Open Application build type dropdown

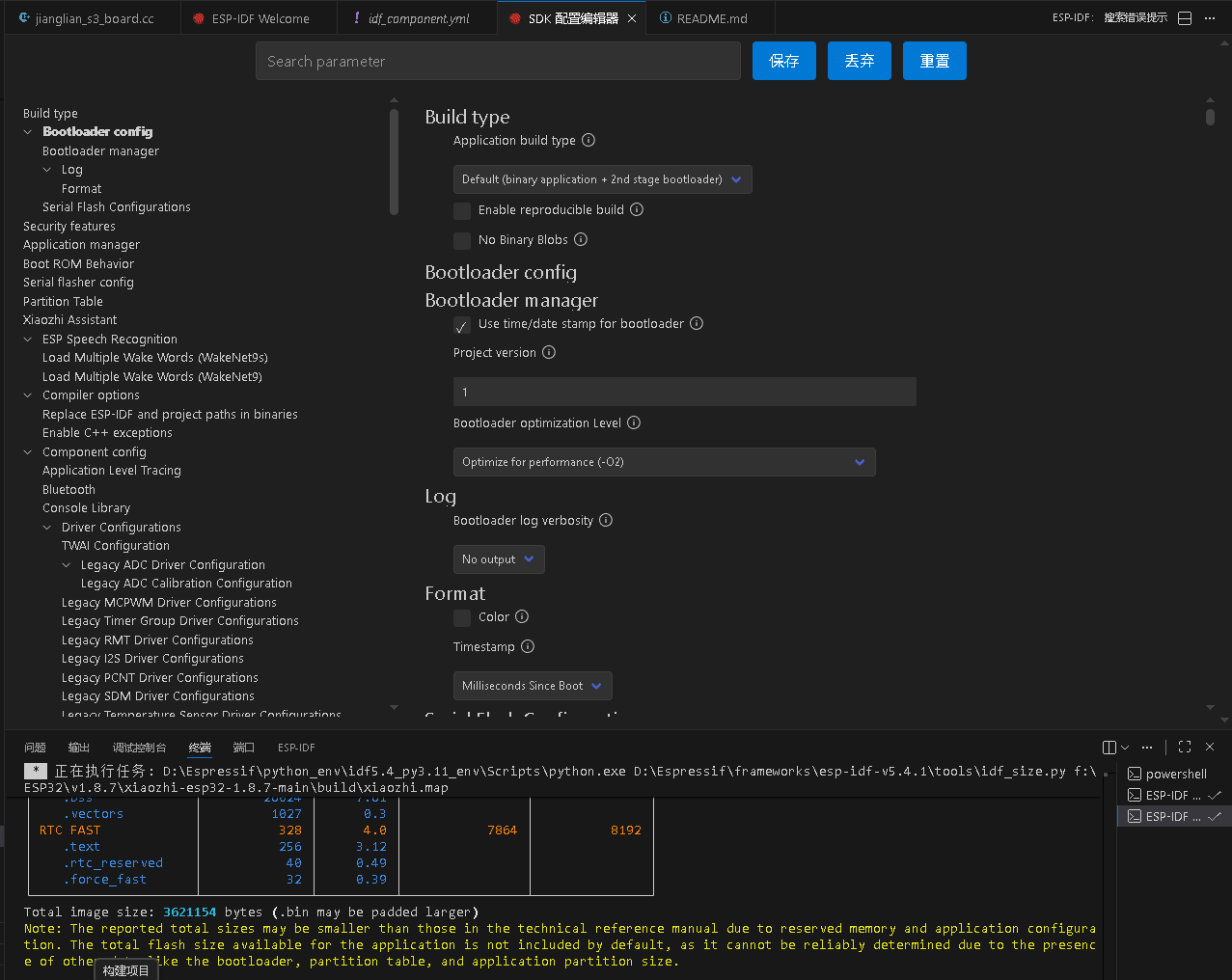tap(602, 179)
